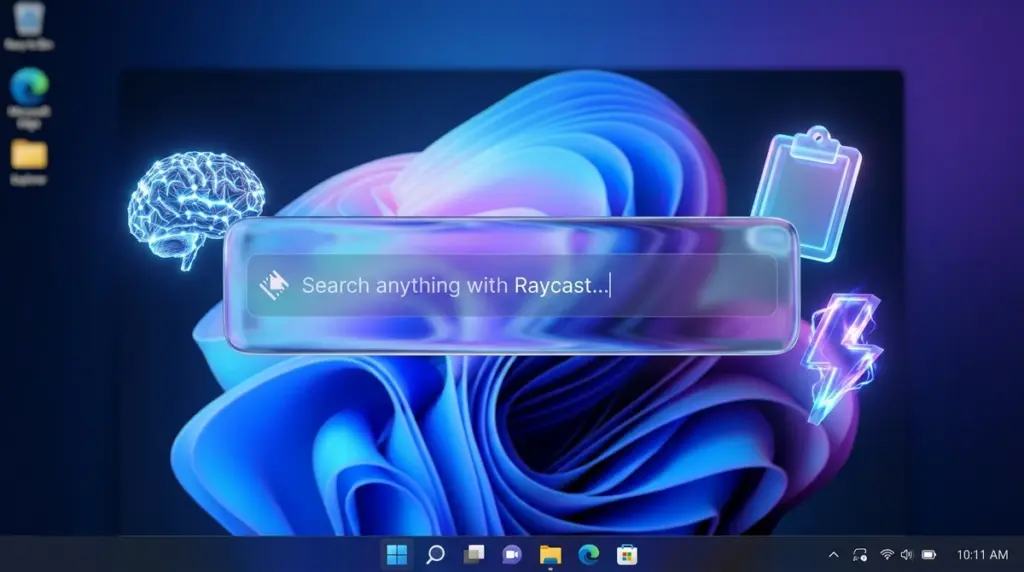Open taskbar Search magnifier

tap(435, 554)
